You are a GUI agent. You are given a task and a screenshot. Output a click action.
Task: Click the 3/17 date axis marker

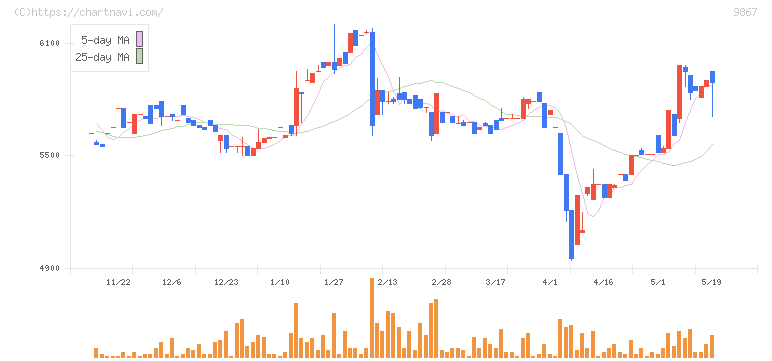[495, 282]
